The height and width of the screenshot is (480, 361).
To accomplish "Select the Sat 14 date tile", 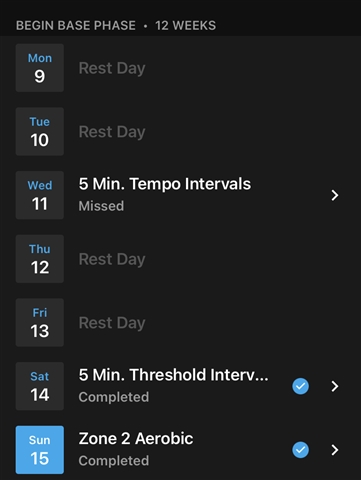I will (x=40, y=386).
